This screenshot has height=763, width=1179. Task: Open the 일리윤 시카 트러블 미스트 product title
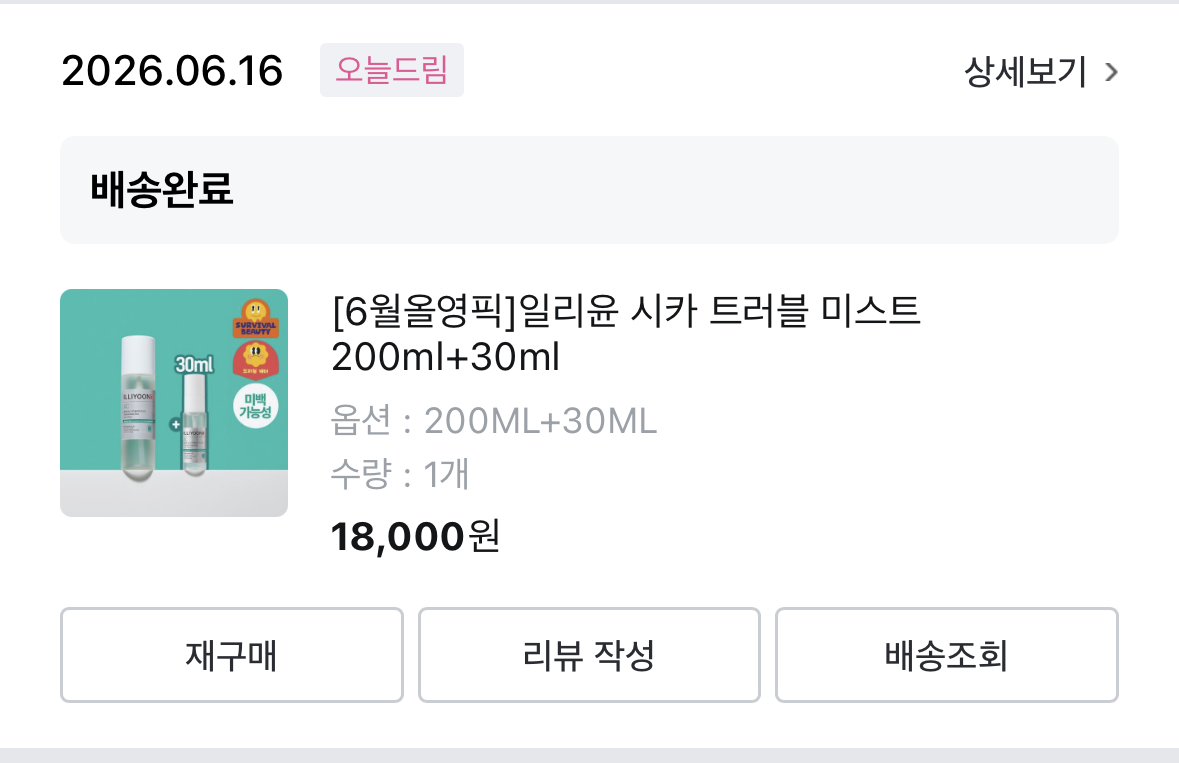pos(626,333)
